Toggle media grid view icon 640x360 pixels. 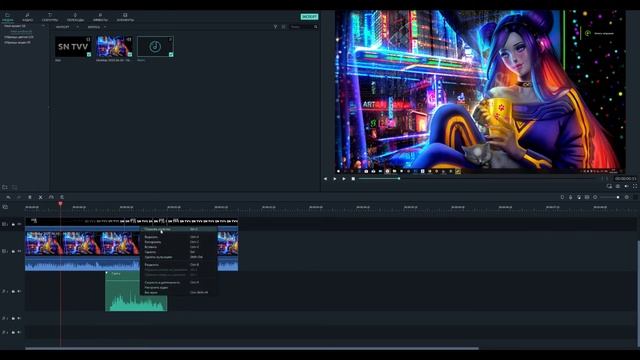pyautogui.click(x=284, y=27)
